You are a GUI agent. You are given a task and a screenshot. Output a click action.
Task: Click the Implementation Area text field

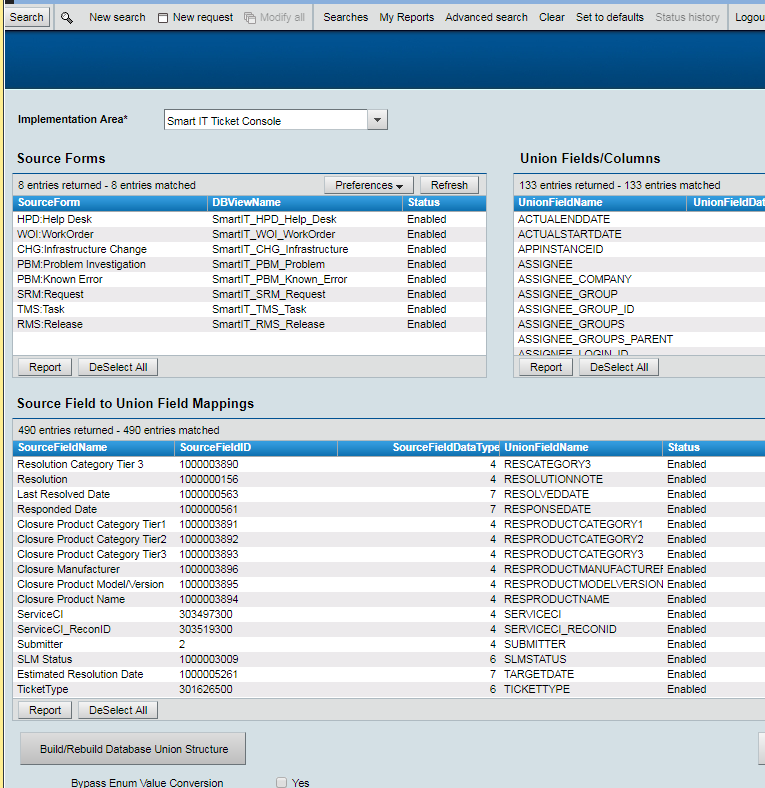266,120
